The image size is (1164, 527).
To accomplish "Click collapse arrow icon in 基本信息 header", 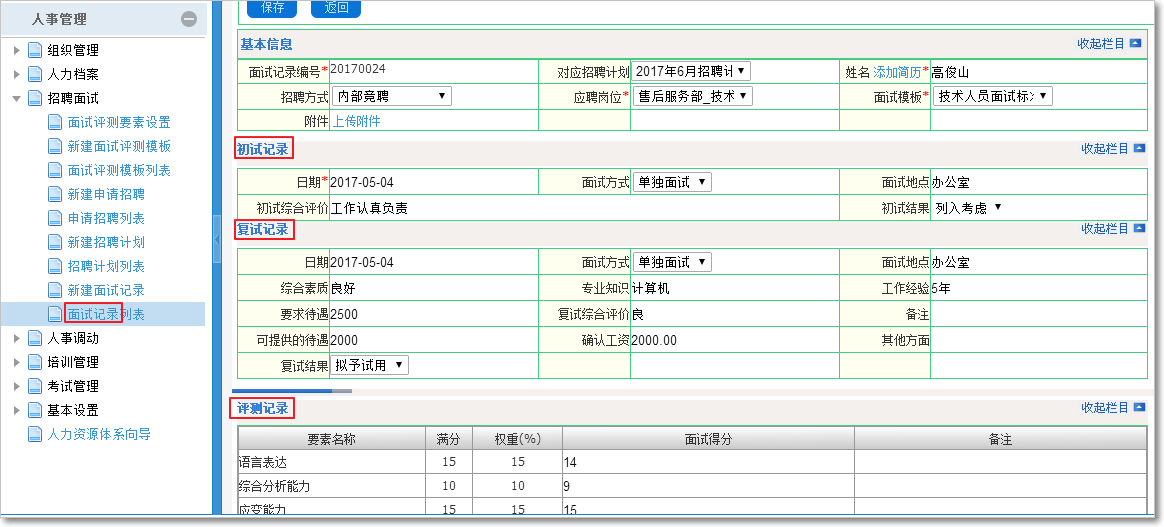I will point(1135,43).
